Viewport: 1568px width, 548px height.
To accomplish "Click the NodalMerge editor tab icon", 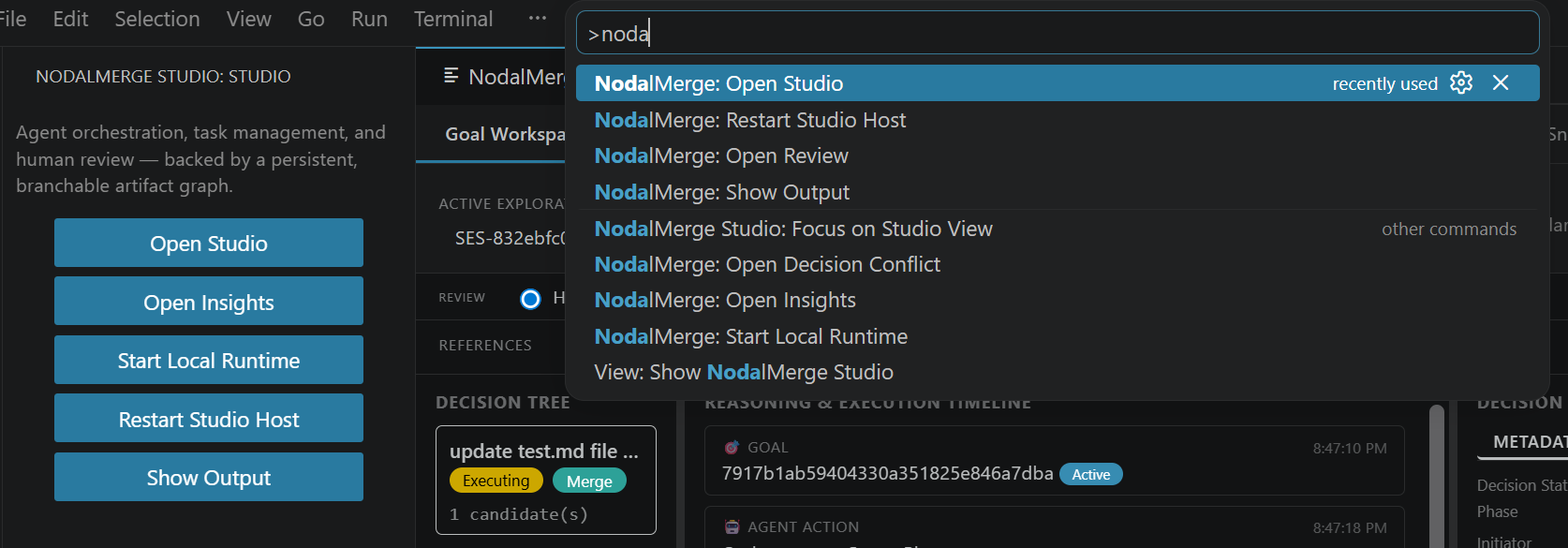I will (x=451, y=76).
